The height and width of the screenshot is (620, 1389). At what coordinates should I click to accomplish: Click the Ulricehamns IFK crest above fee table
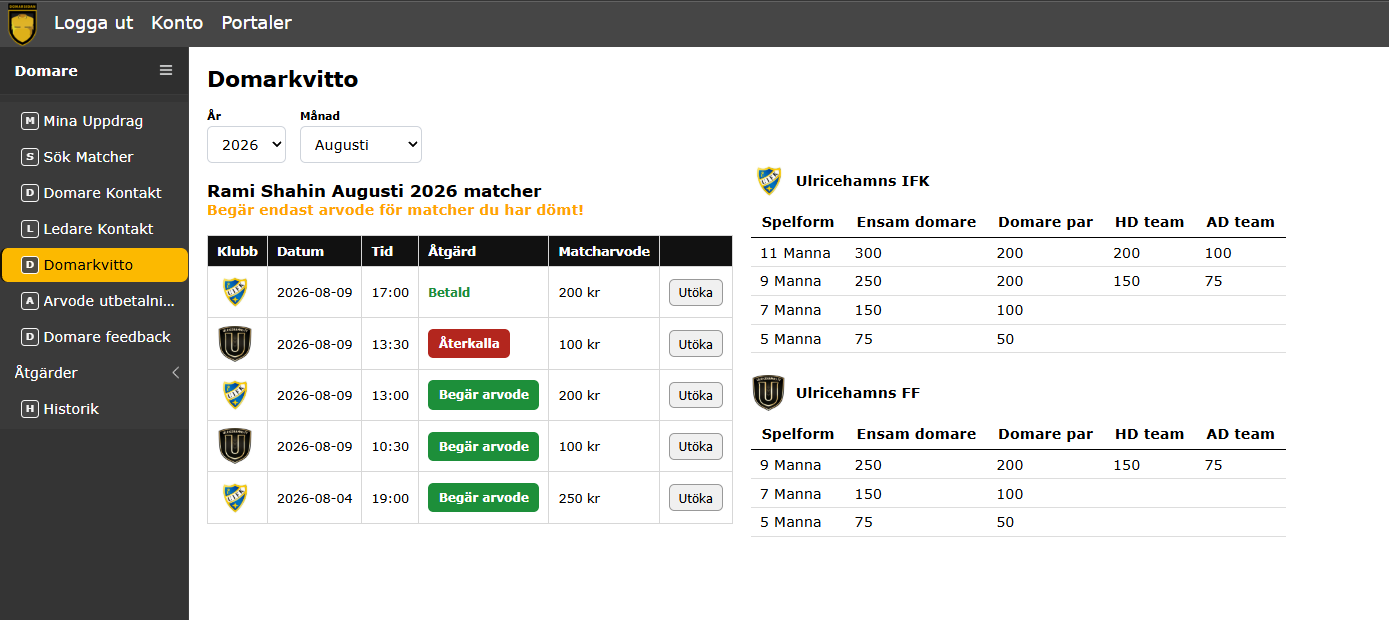(x=769, y=181)
